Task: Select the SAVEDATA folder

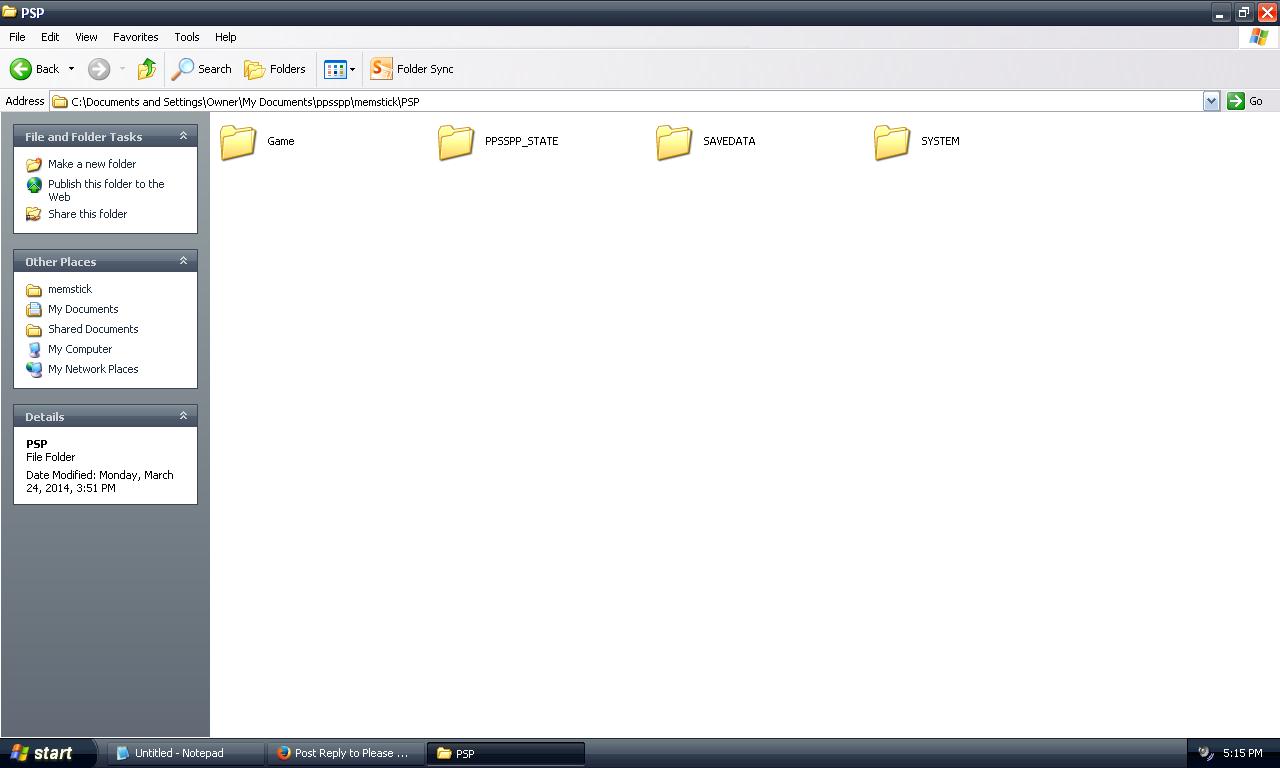Action: pyautogui.click(x=674, y=142)
